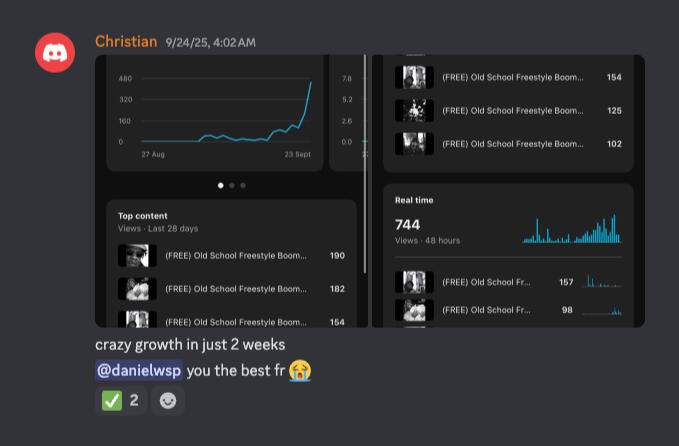The height and width of the screenshot is (446, 679).
Task: Click the crying emoji in the message
Action: 299,371
